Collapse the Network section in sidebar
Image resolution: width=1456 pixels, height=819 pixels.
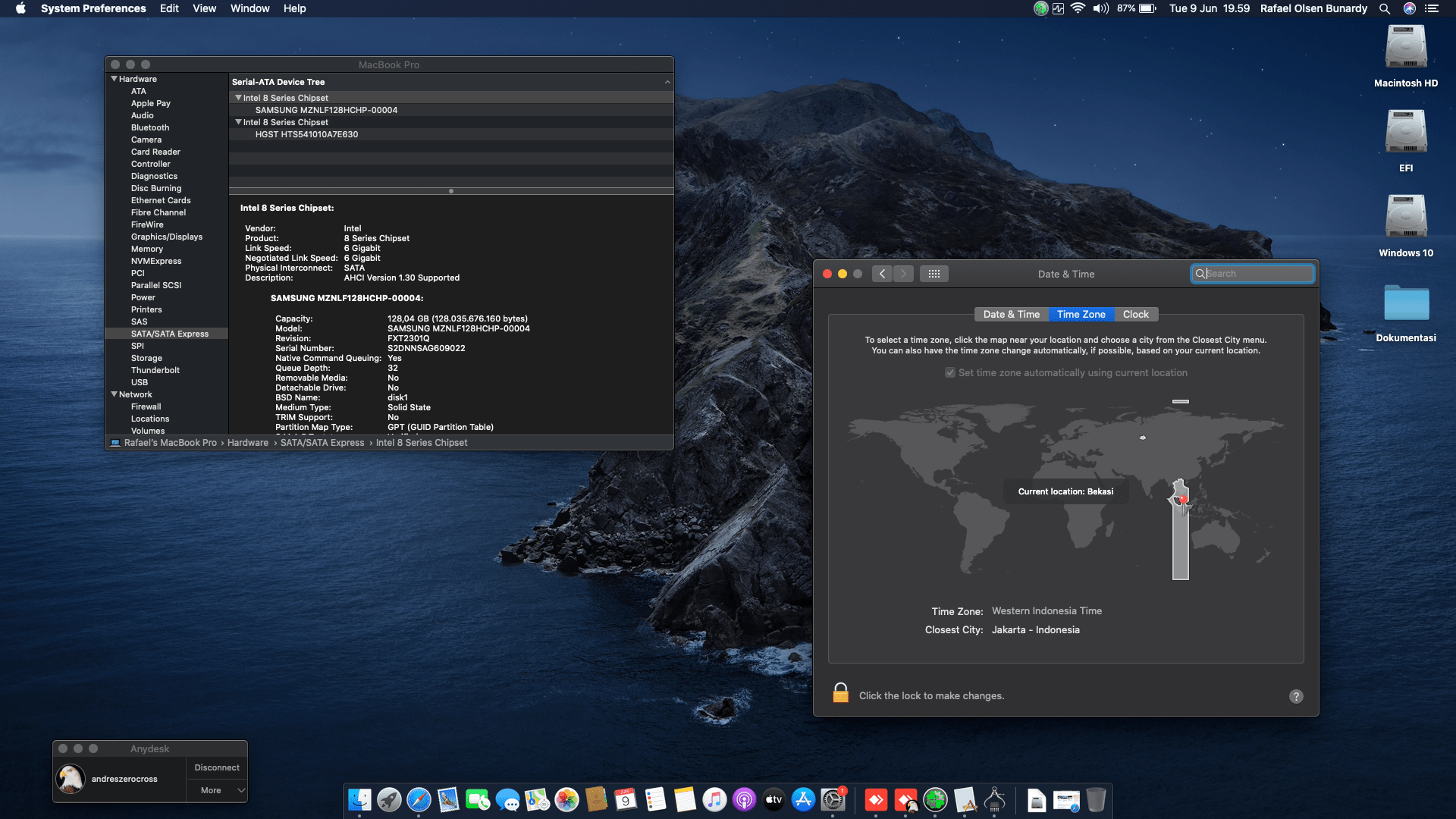pyautogui.click(x=114, y=394)
